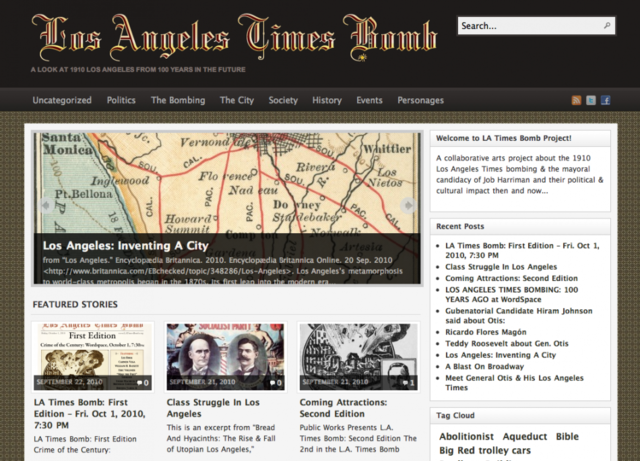
Task: Open featured title LA Times Bomb: First Edition
Action: pos(89,414)
